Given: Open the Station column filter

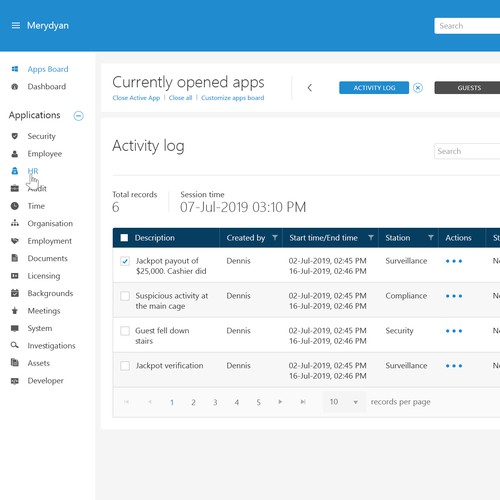Looking at the screenshot, I should click(x=431, y=237).
